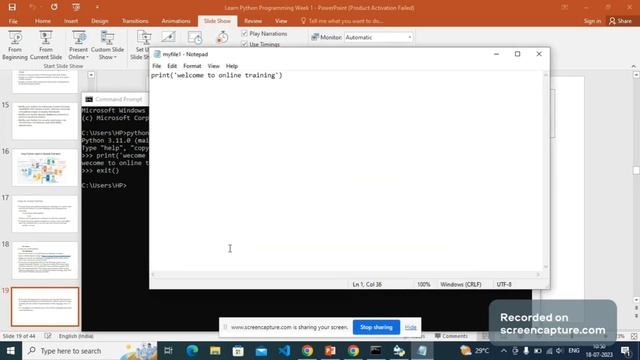Select slide 19 thumbnail

click(45, 307)
